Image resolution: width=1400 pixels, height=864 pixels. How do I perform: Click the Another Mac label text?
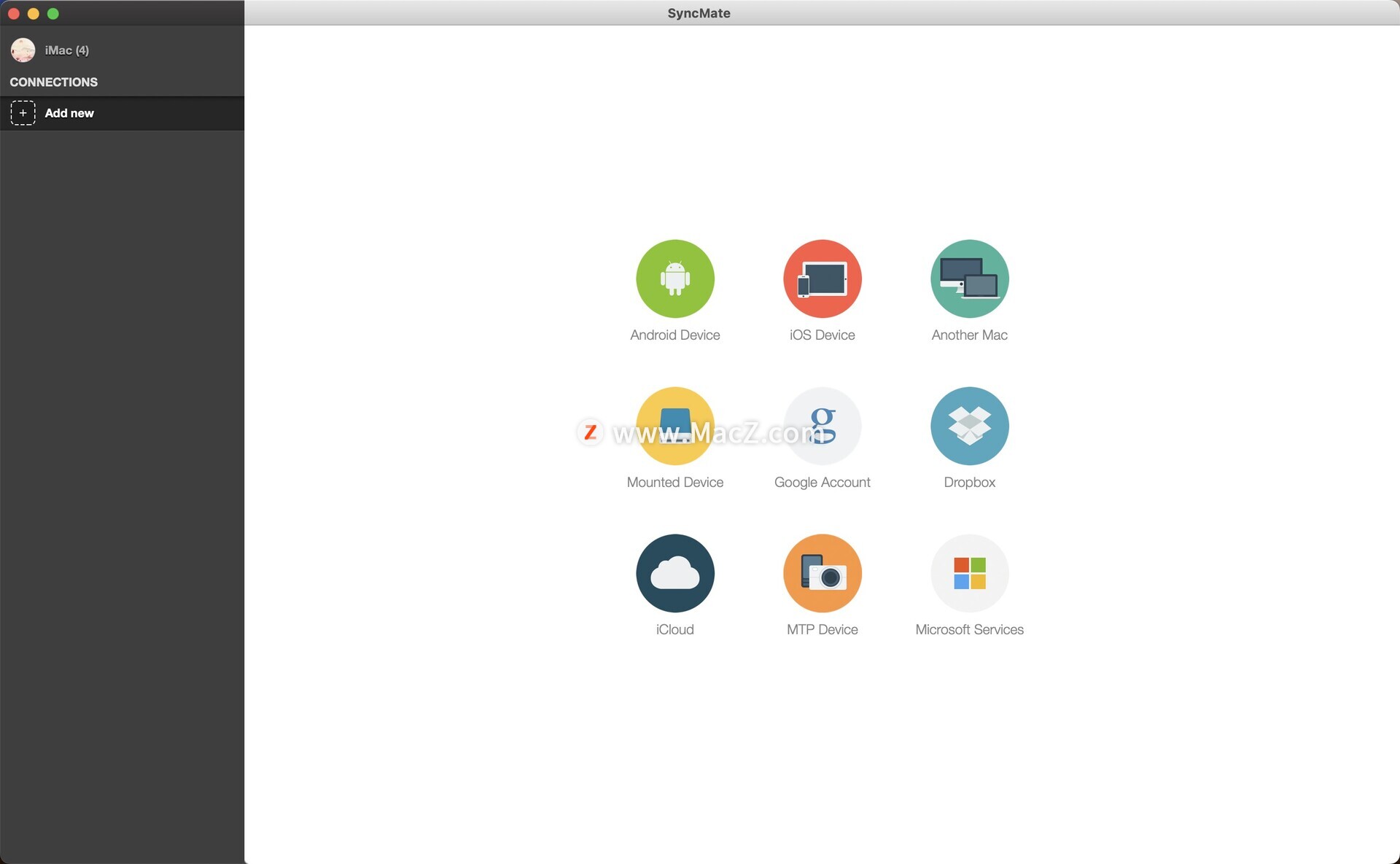969,335
